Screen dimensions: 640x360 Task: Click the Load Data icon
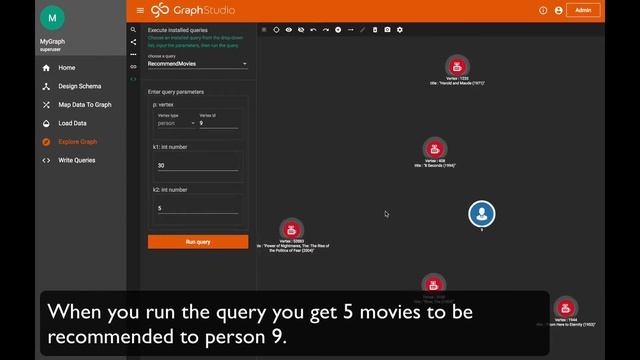[46, 123]
